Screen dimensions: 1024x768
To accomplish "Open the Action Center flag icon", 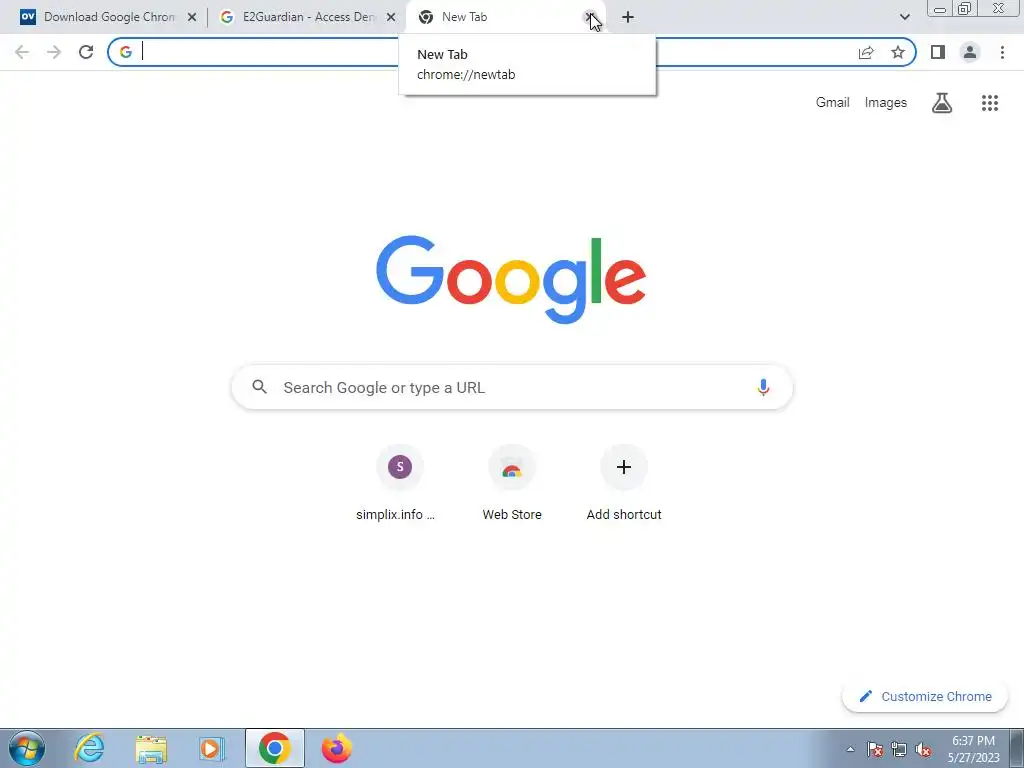I will (875, 749).
